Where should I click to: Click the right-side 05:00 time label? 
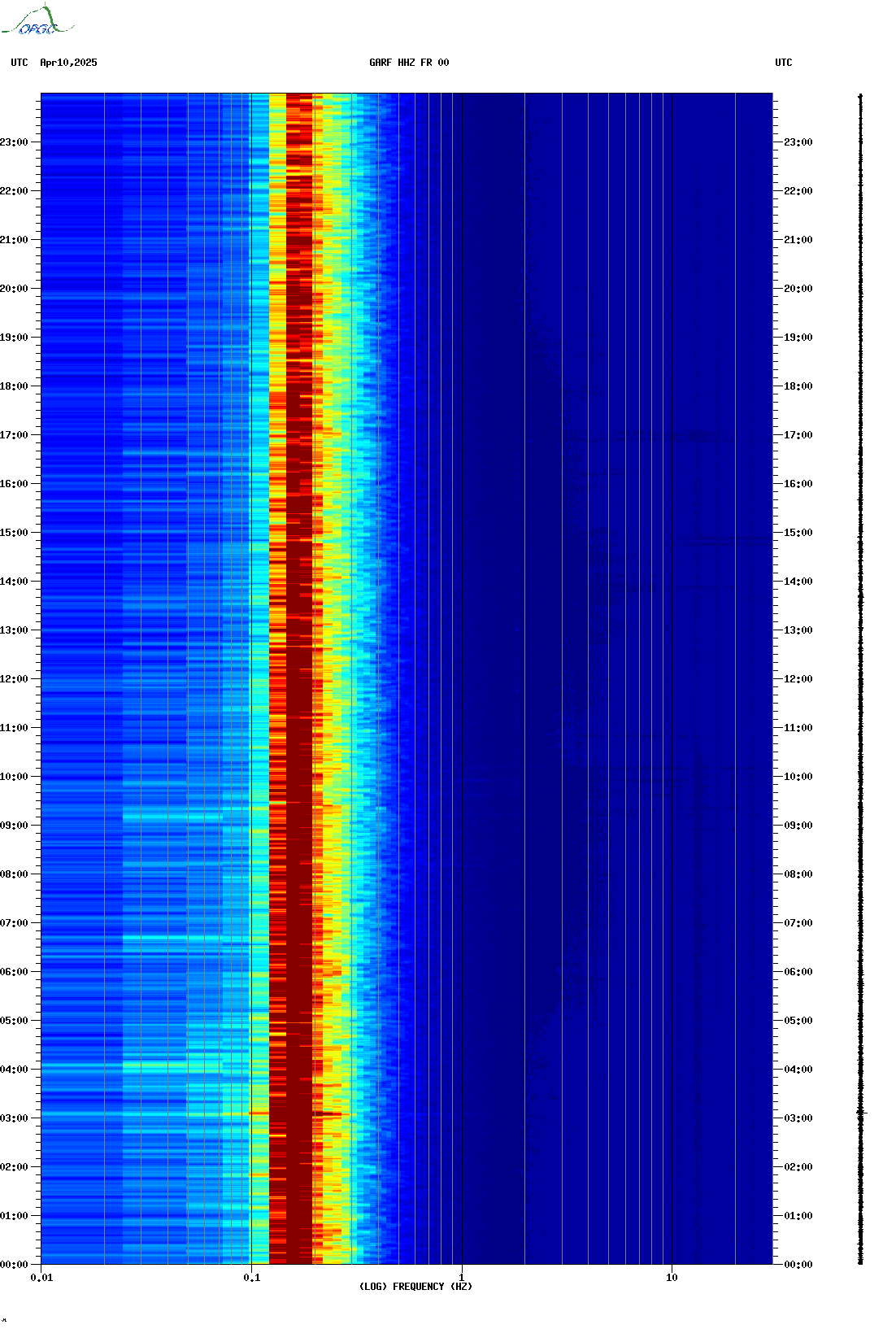coord(798,1021)
